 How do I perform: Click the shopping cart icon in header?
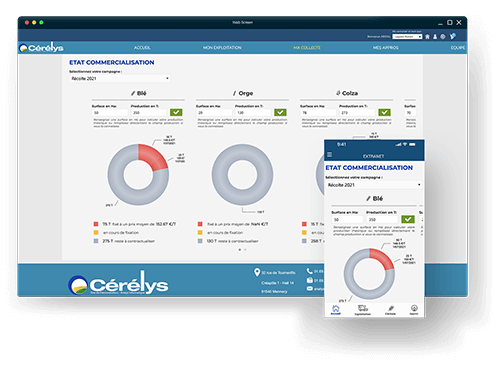point(453,36)
